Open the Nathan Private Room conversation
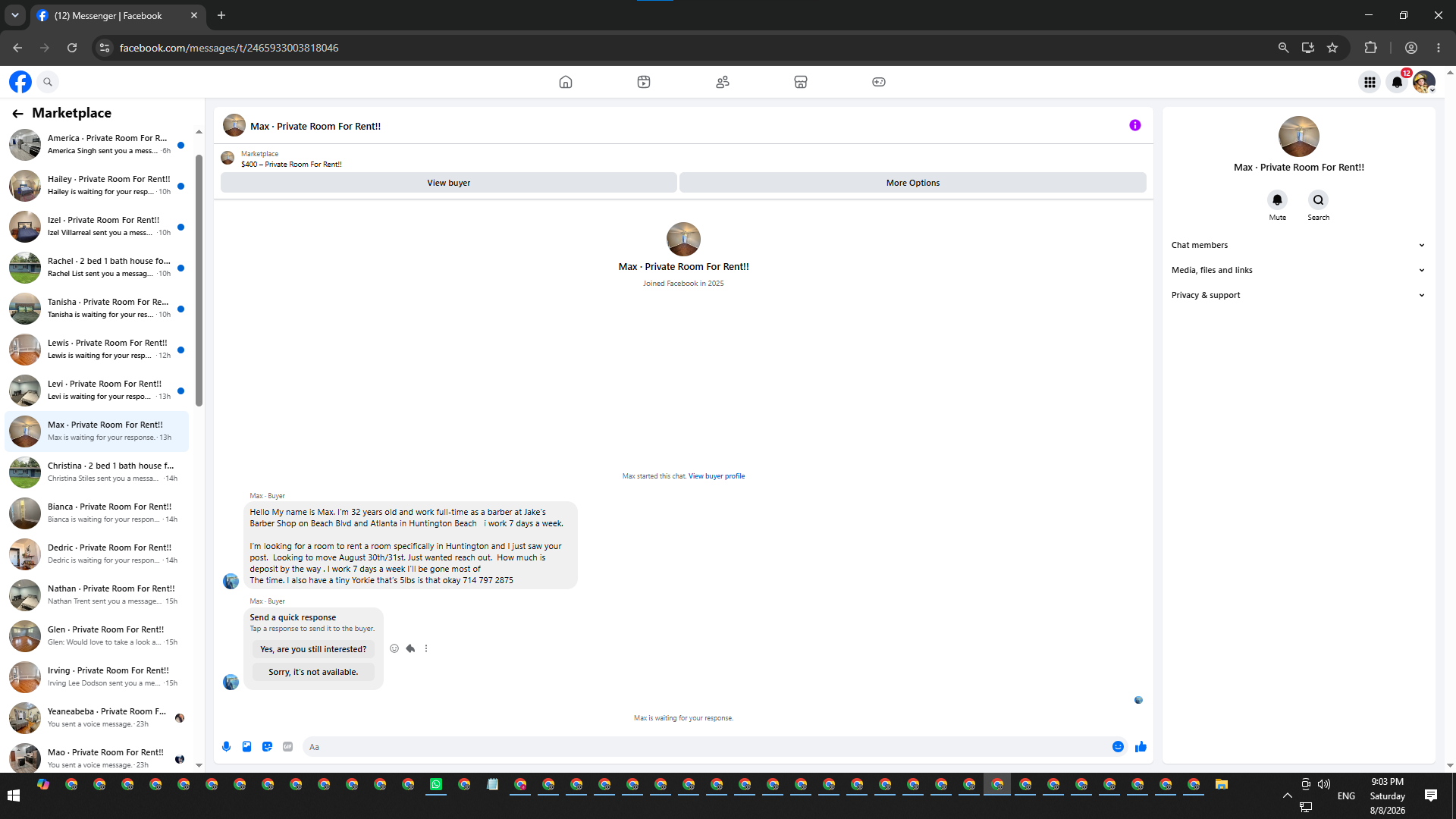This screenshot has height=819, width=1456. [x=97, y=595]
